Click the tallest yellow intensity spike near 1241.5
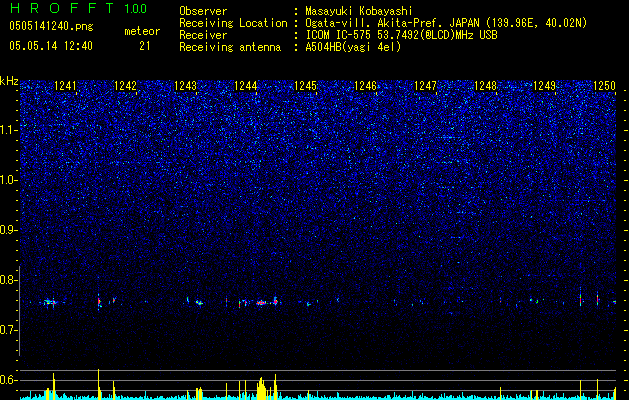Image resolution: width=629 pixels, height=400 pixels. (x=98, y=384)
